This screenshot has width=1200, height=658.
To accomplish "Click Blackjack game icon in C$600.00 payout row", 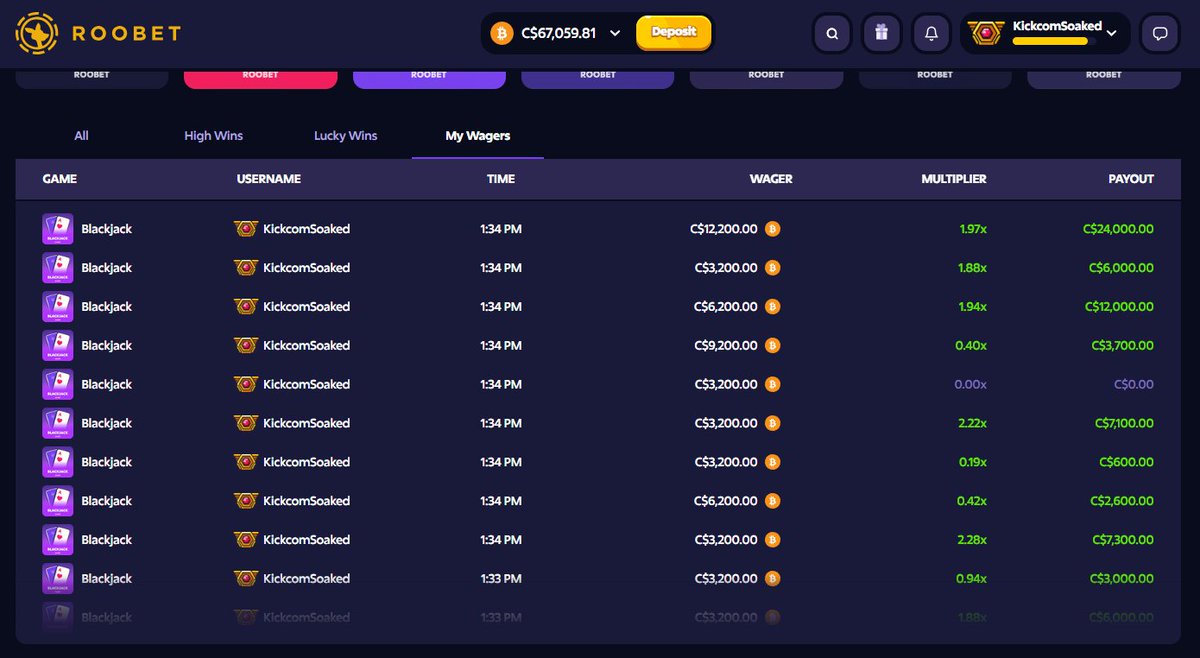I will pyautogui.click(x=57, y=462).
